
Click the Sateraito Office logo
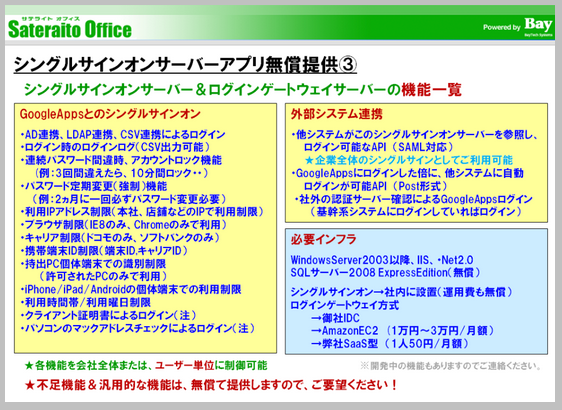tap(70, 27)
